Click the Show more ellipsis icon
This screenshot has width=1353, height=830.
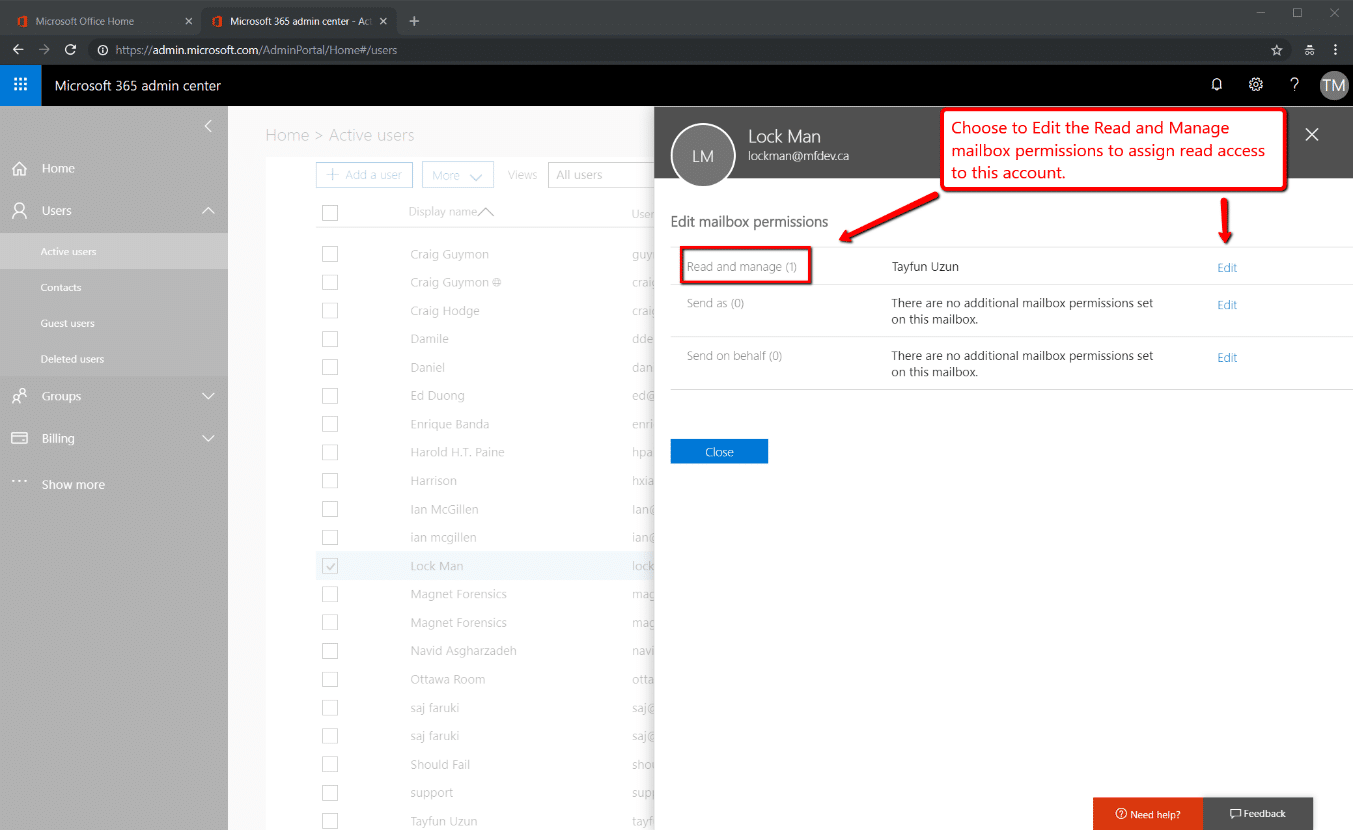click(19, 482)
